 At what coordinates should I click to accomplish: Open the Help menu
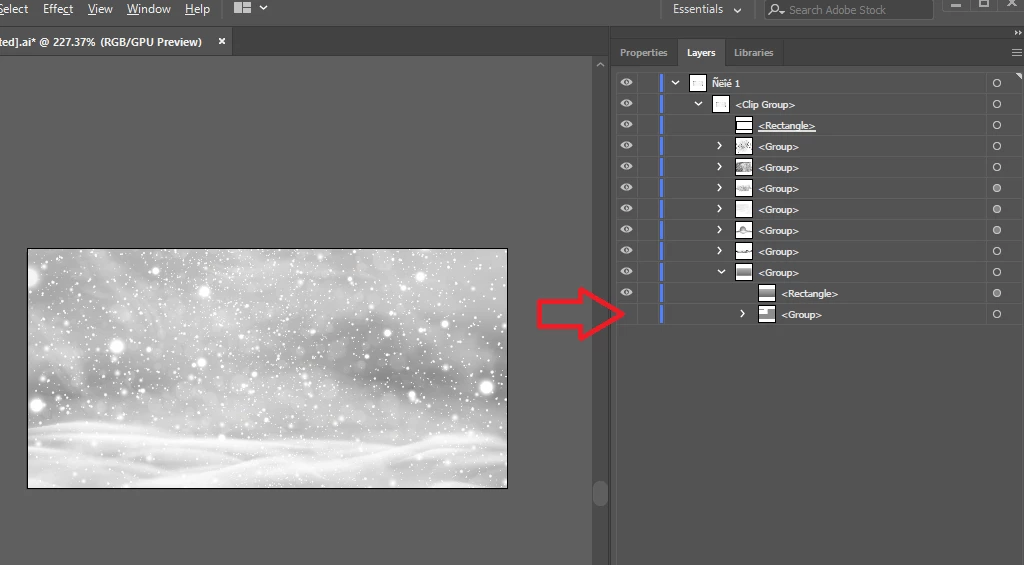[197, 9]
